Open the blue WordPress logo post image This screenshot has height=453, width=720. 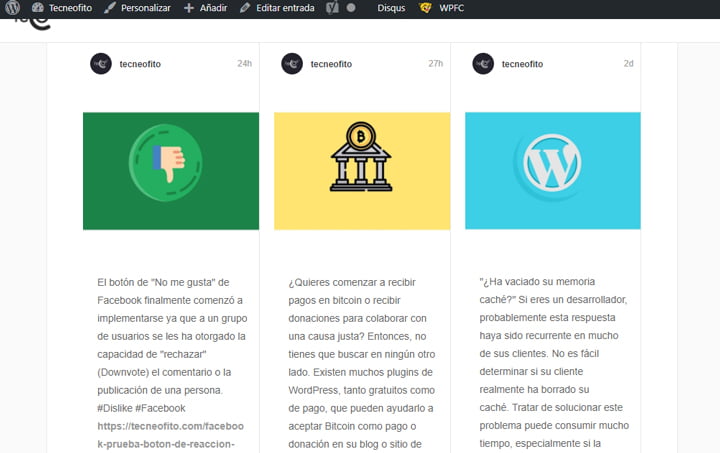553,171
